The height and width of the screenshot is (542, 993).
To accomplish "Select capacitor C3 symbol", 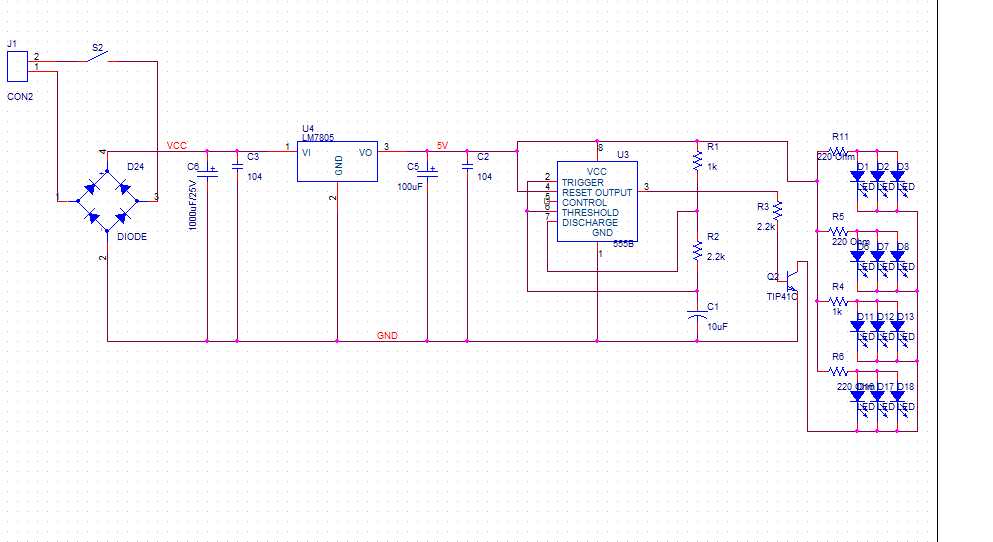I will pyautogui.click(x=237, y=167).
